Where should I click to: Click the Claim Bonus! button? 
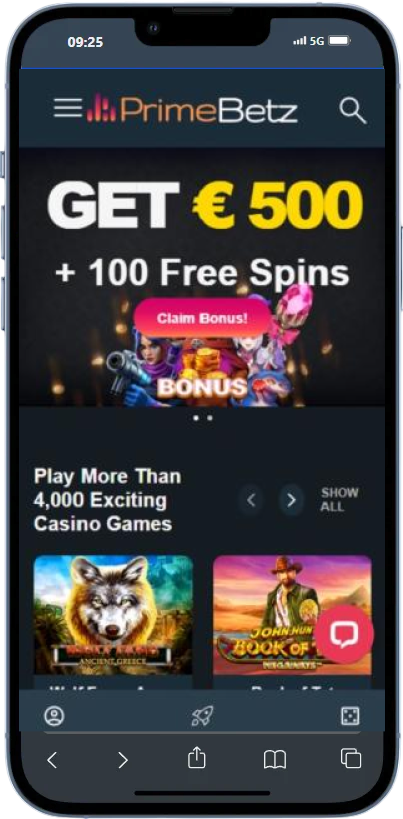pyautogui.click(x=203, y=318)
